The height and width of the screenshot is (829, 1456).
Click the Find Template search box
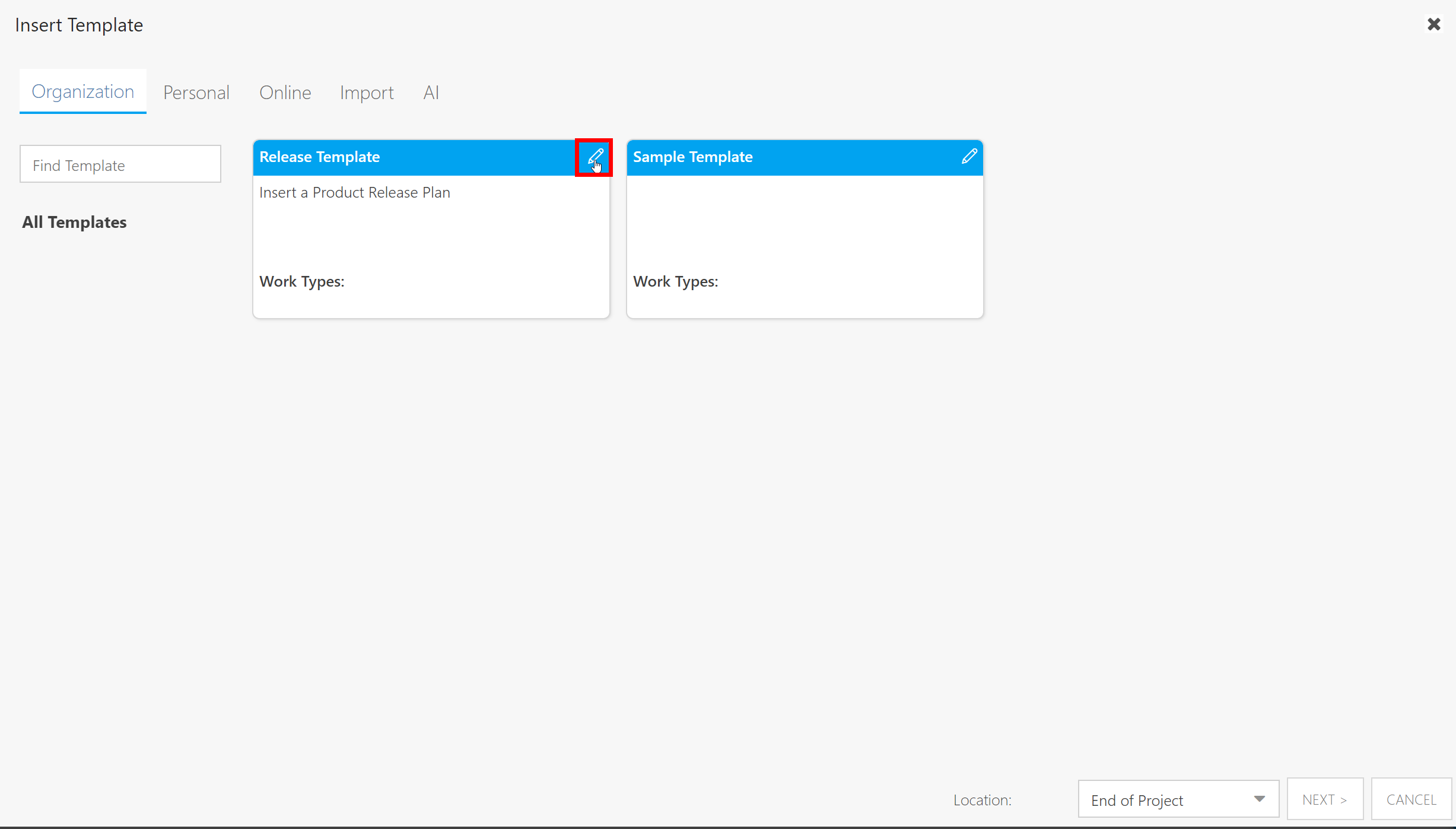pos(120,164)
